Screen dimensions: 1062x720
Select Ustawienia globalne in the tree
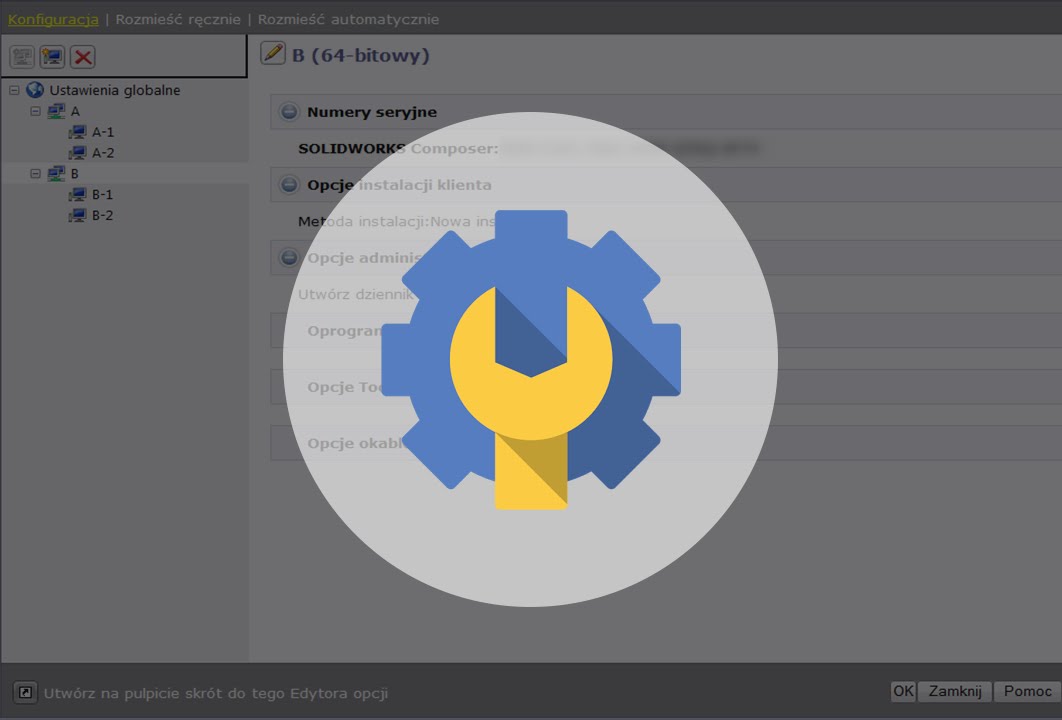coord(114,89)
